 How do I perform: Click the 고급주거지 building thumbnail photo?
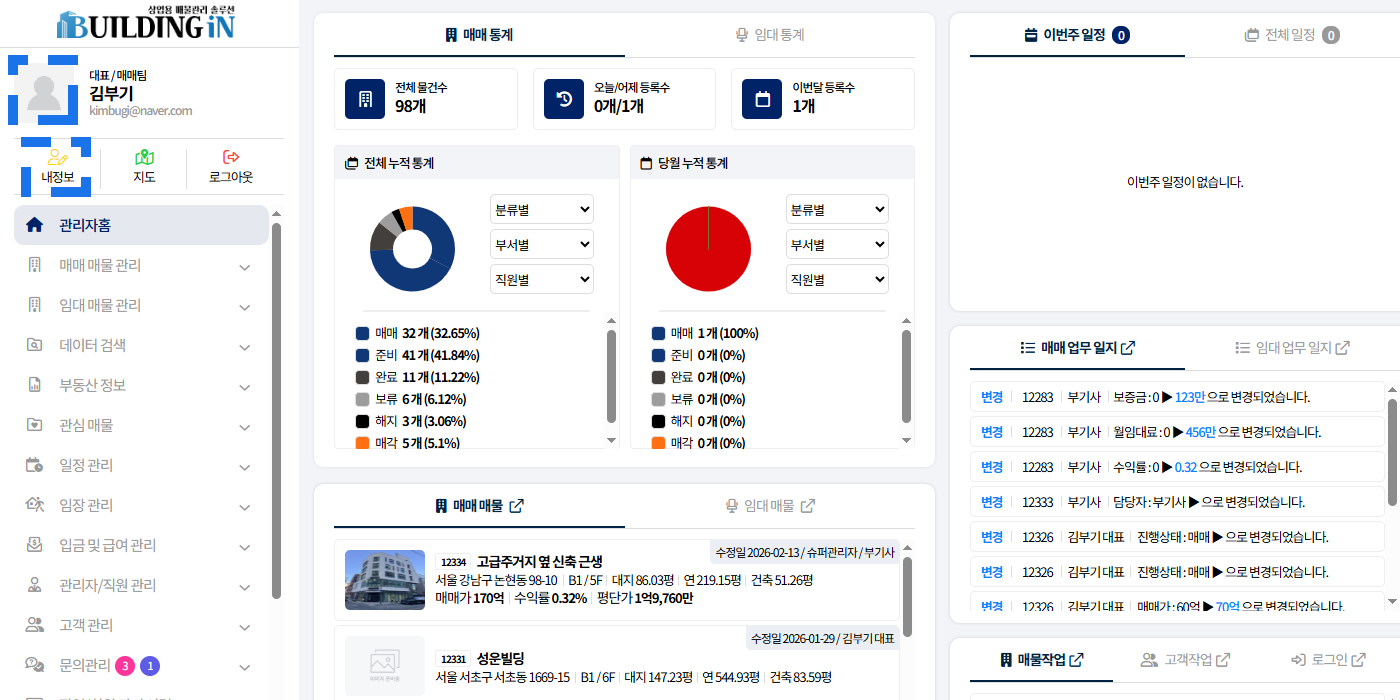pyautogui.click(x=385, y=580)
